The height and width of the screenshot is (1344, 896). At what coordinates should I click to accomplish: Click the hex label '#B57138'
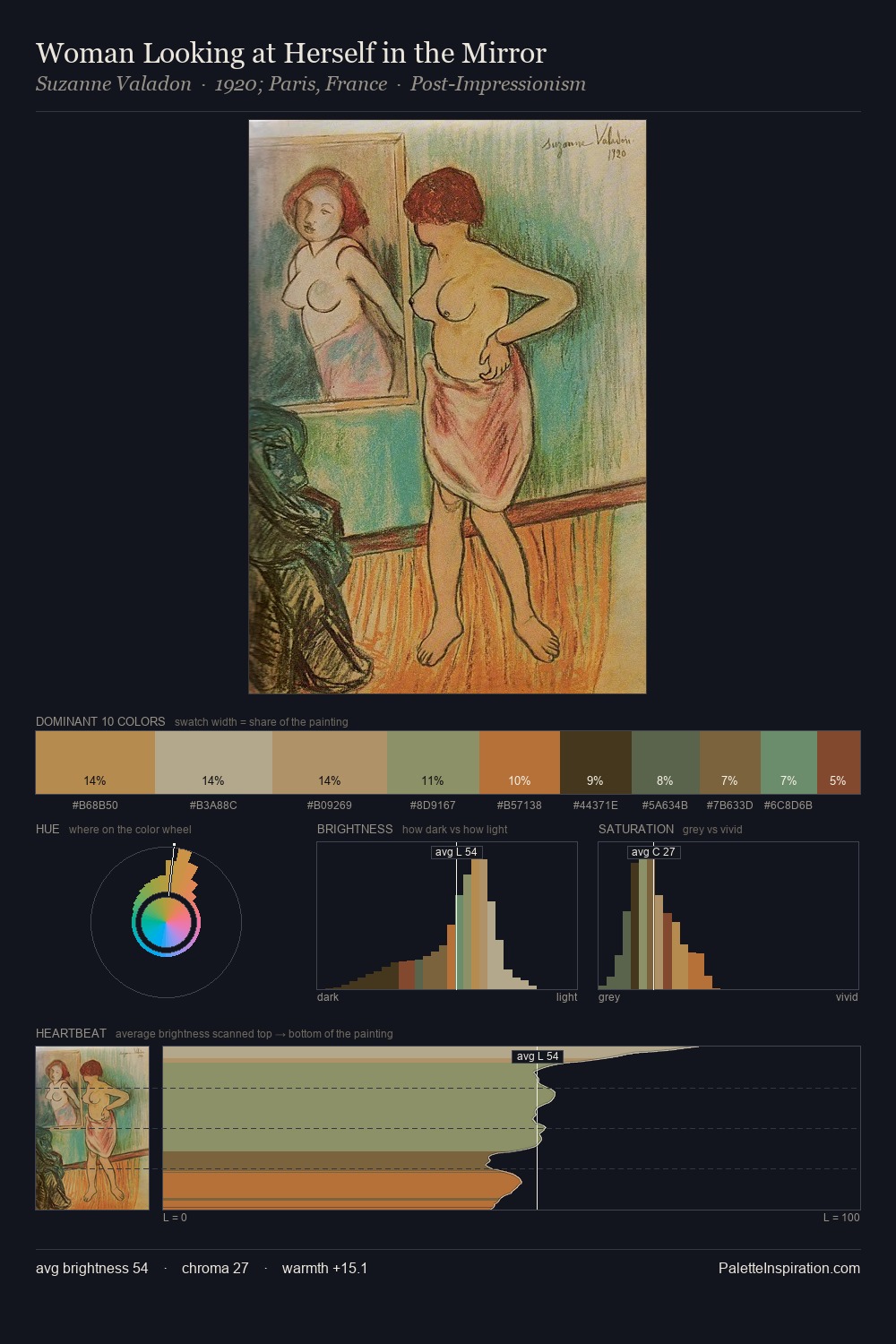[520, 805]
